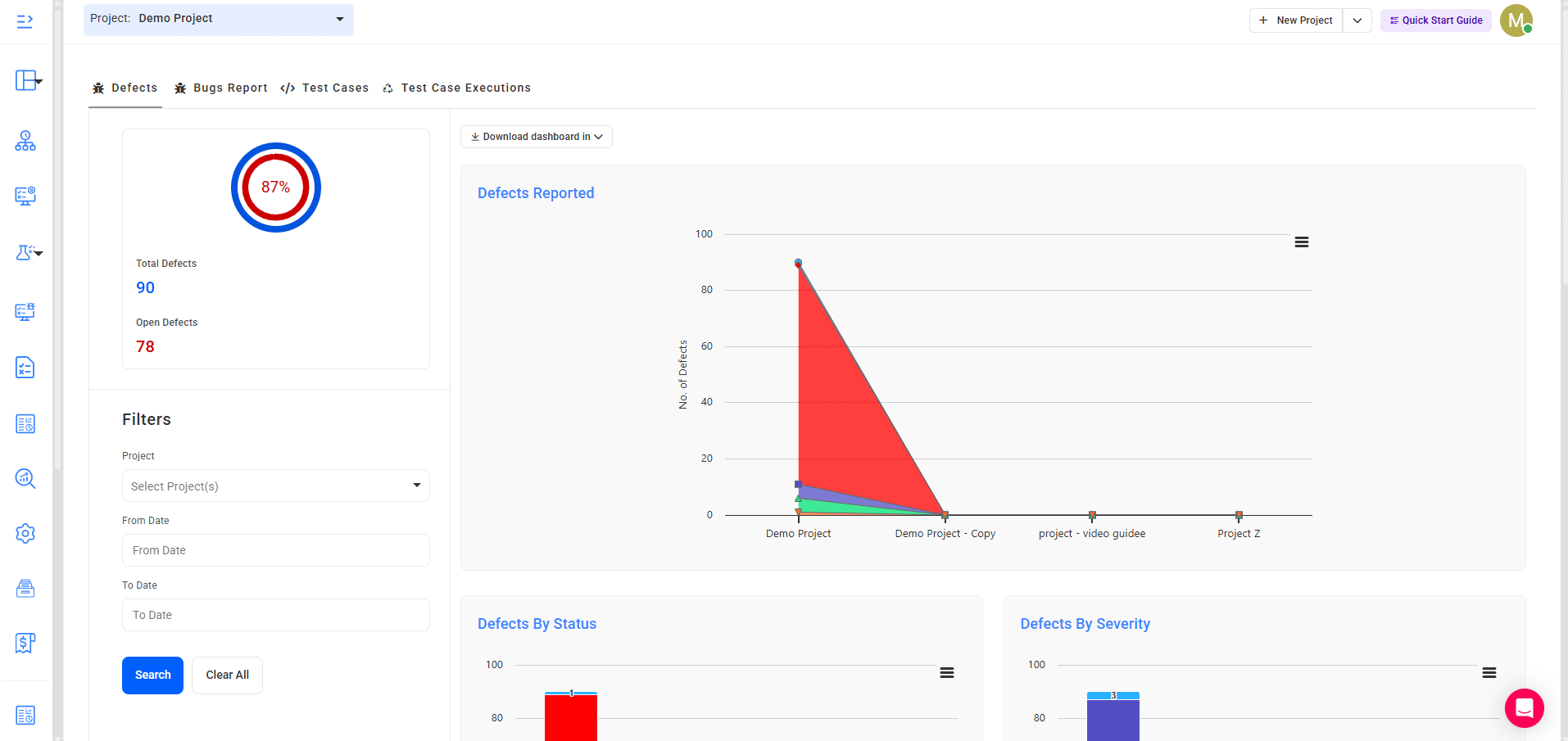Open the stacked inbox tray sidebar icon

pyautogui.click(x=25, y=589)
